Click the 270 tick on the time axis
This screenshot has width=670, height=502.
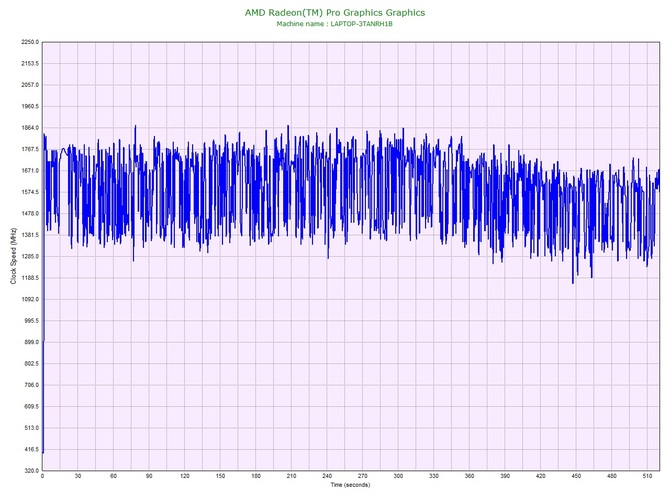coord(363,476)
